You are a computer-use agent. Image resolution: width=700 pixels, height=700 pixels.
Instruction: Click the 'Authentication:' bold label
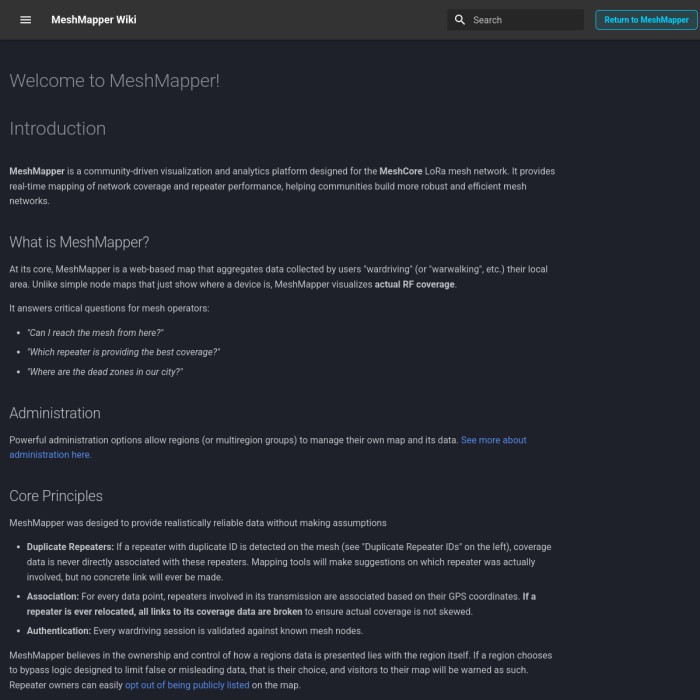click(x=59, y=630)
